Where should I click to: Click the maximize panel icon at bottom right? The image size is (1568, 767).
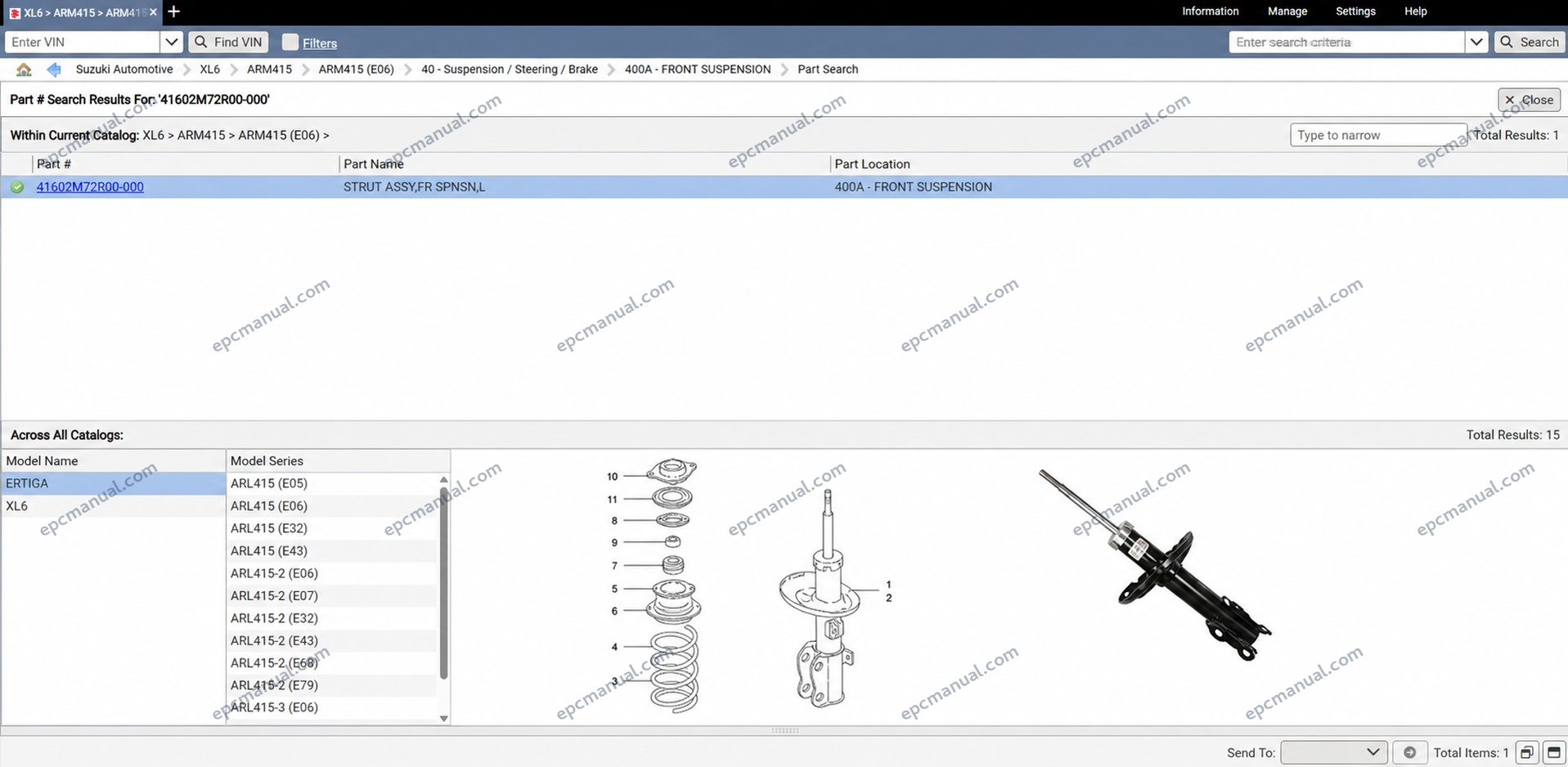(x=1554, y=752)
